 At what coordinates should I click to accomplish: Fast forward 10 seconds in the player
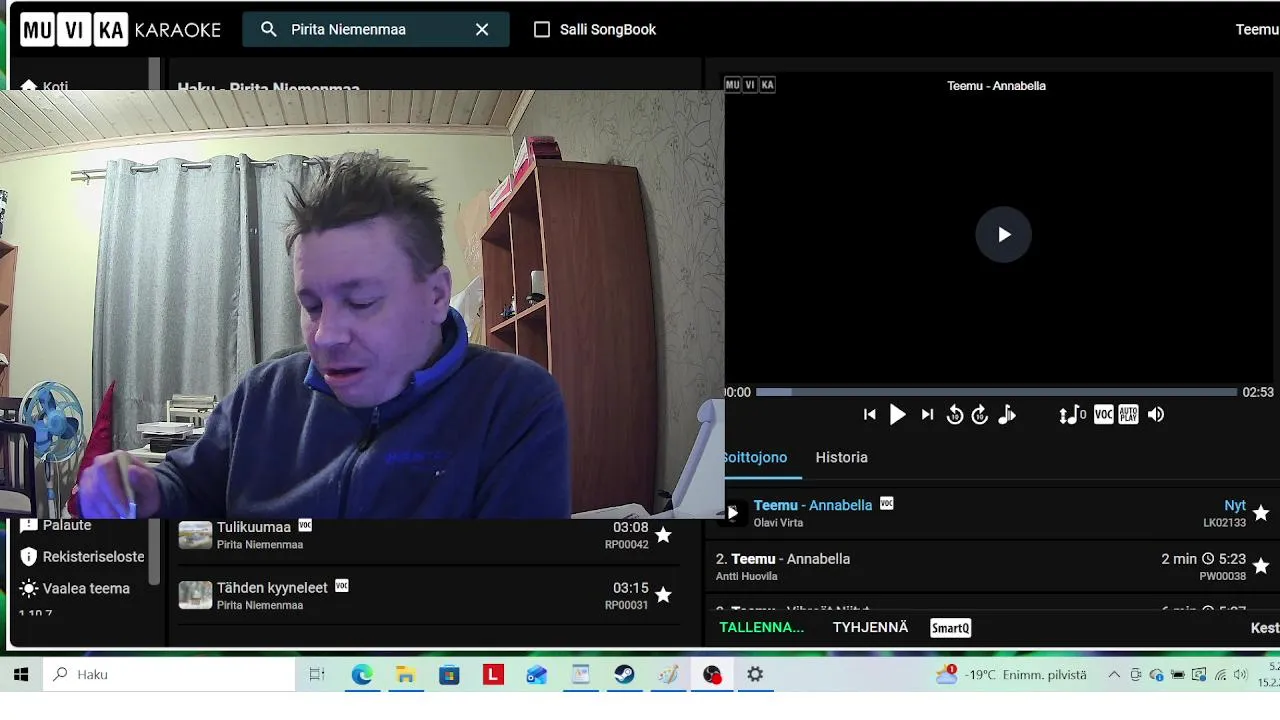pyautogui.click(x=980, y=414)
